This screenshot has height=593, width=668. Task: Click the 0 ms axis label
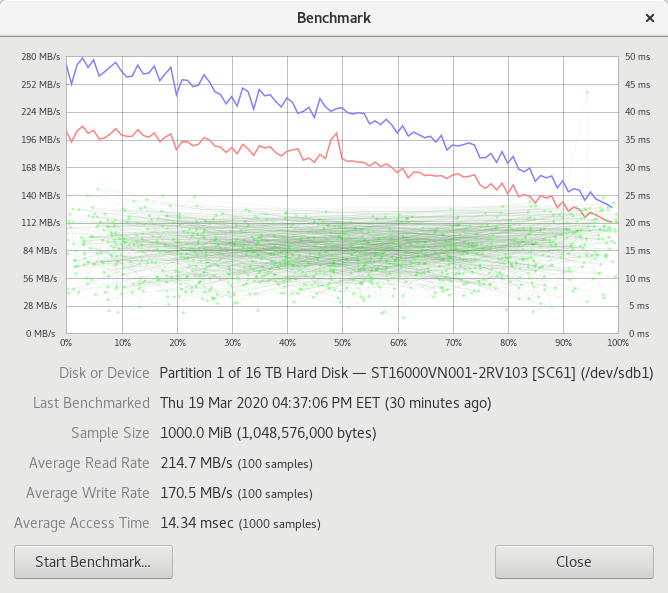[639, 334]
